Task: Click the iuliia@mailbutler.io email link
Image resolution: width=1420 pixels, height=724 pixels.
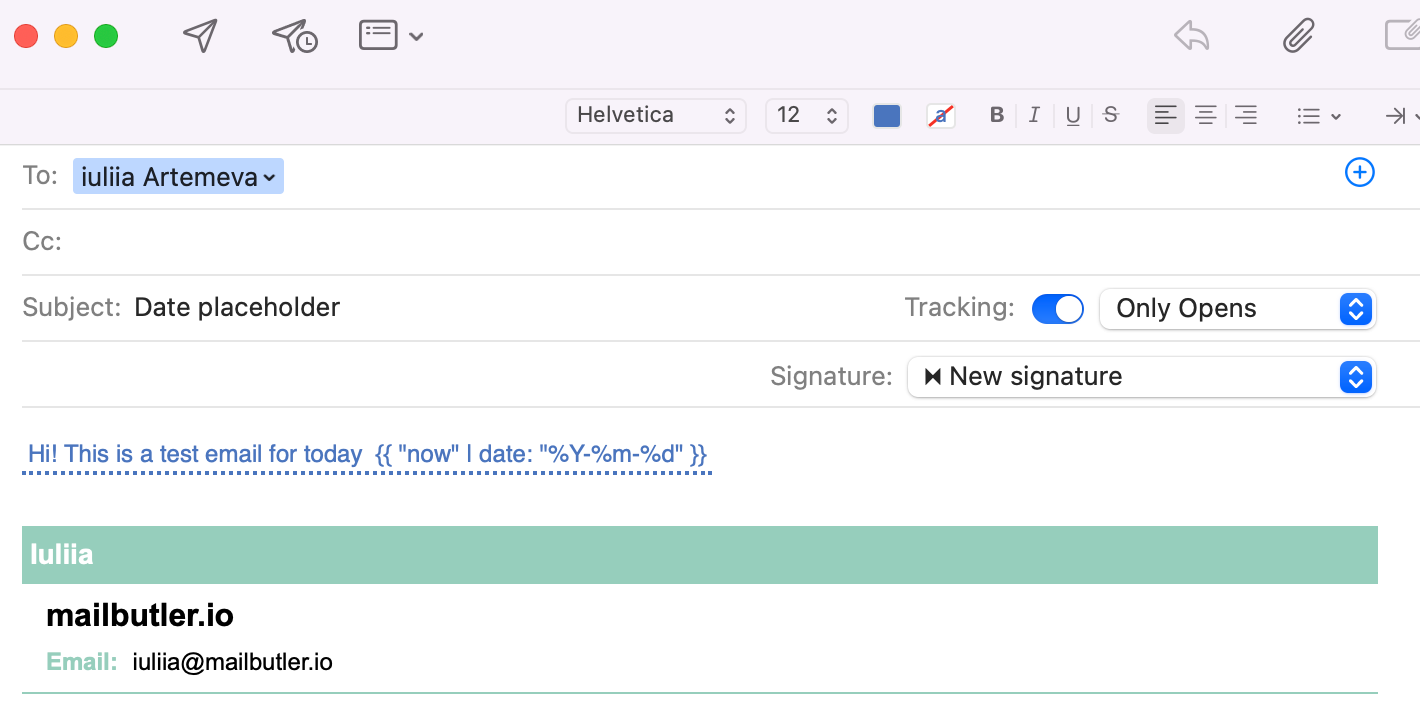Action: (232, 662)
